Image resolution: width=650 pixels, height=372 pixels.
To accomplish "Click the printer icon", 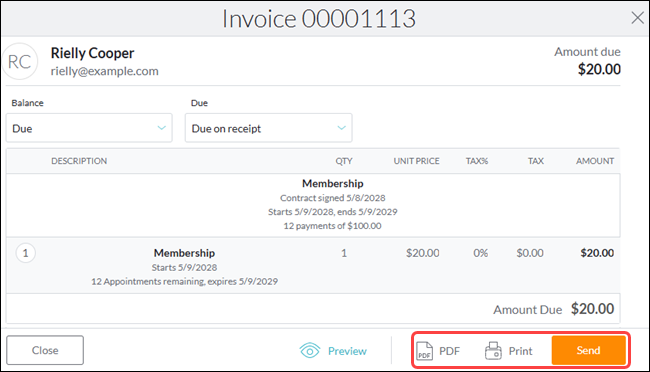I will click(493, 351).
